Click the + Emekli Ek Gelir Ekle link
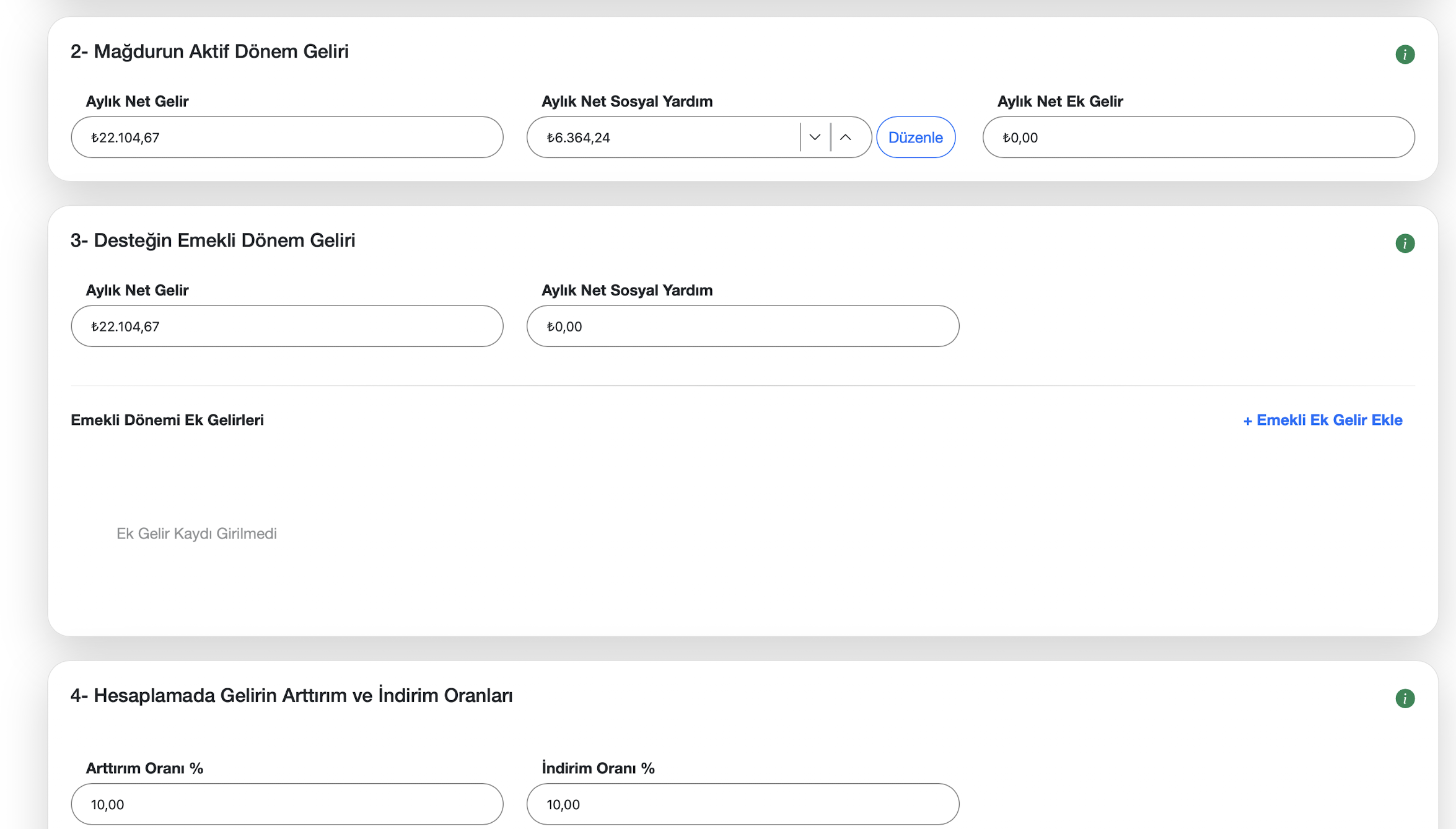The image size is (1456, 829). 1323,420
